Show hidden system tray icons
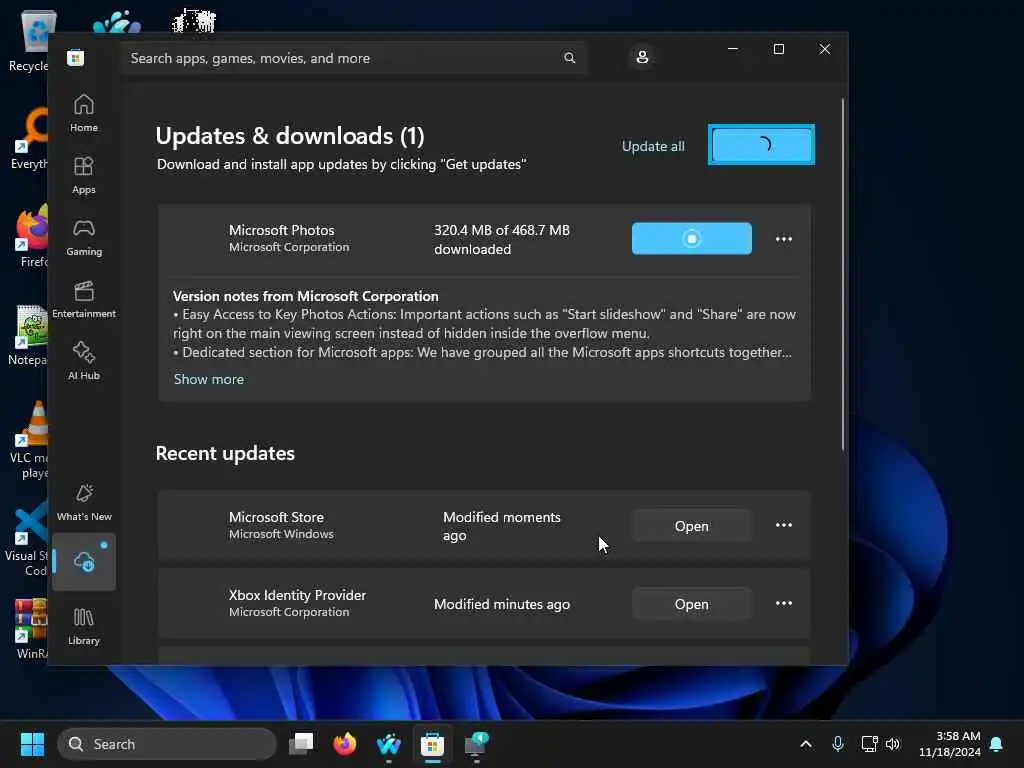1024x768 pixels. [806, 744]
